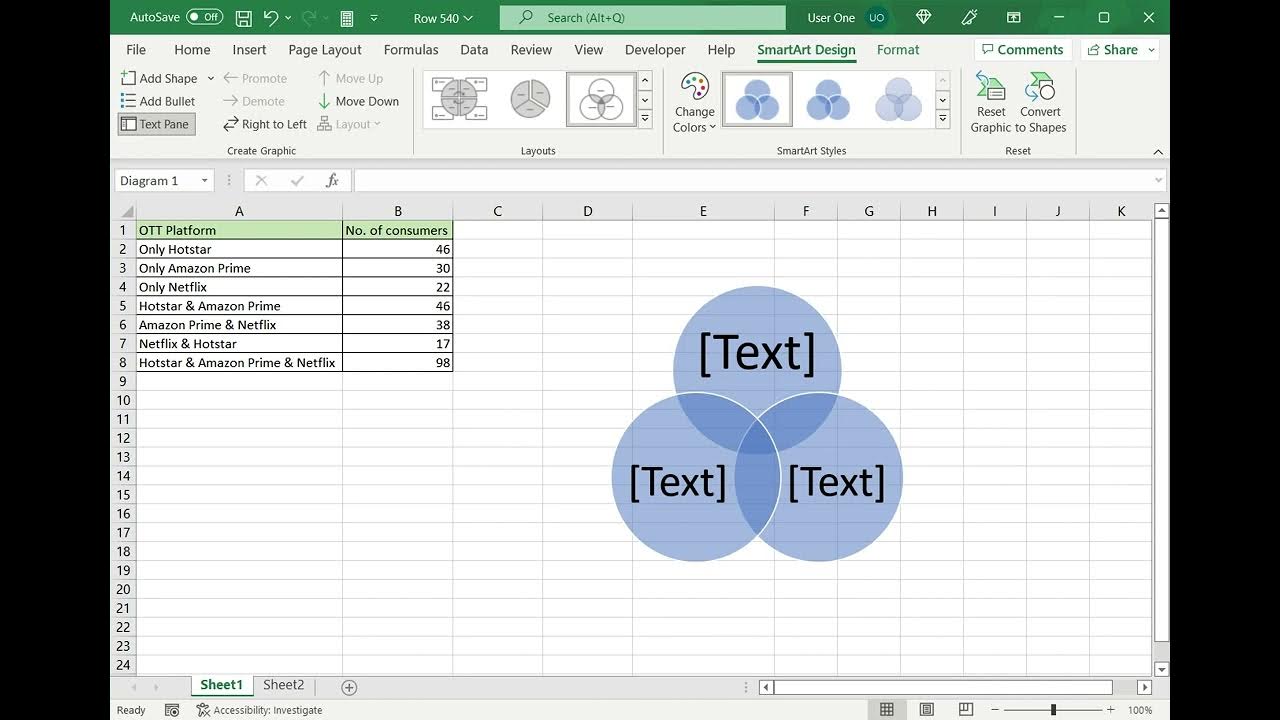
Task: Click Add Shape in Create Graphic
Action: [160, 78]
